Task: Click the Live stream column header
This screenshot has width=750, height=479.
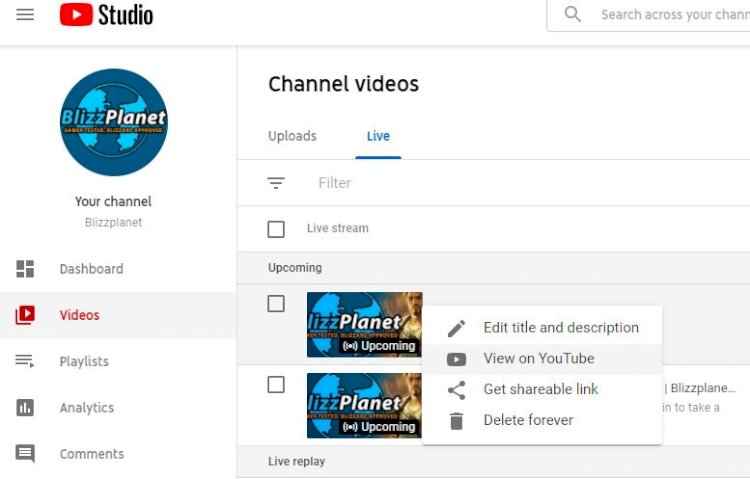Action: point(338,228)
